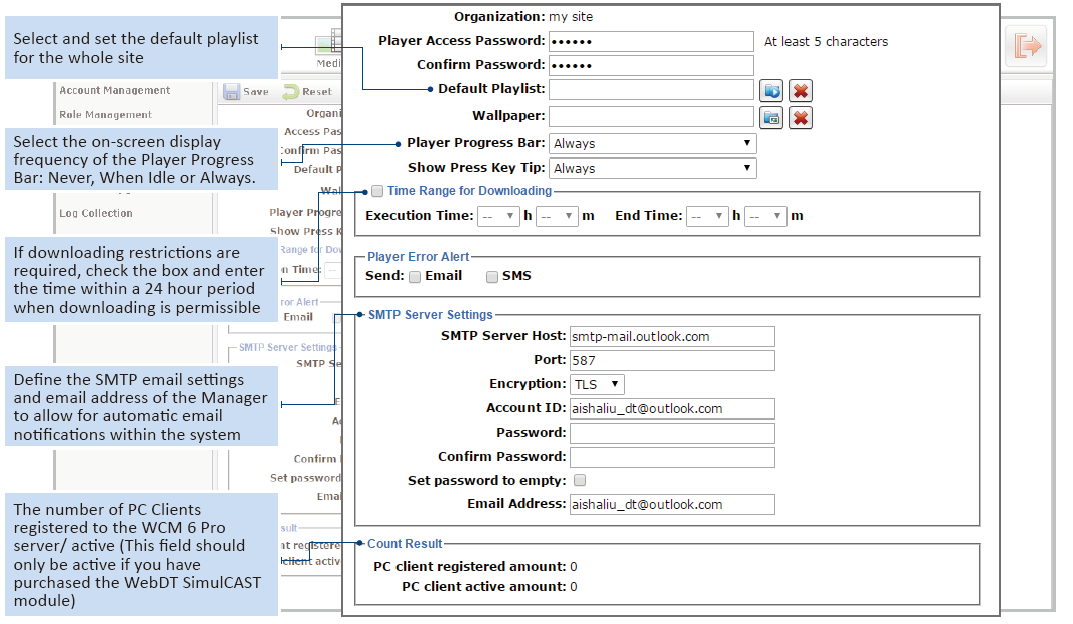Open Account Management in the background sidebar
Screen dimensions: 1073x624
(114, 90)
